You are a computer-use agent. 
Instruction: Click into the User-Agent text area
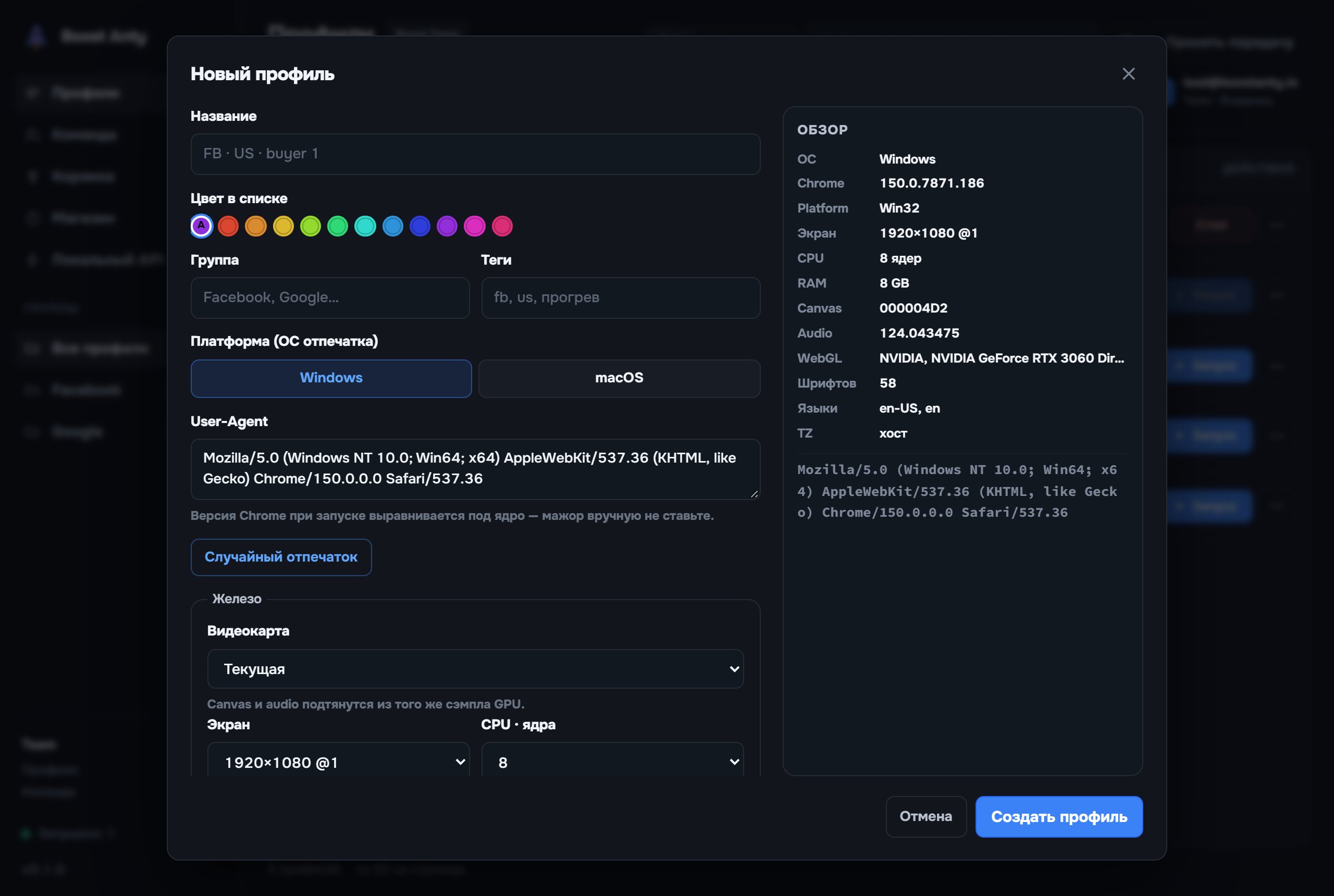pyautogui.click(x=475, y=468)
